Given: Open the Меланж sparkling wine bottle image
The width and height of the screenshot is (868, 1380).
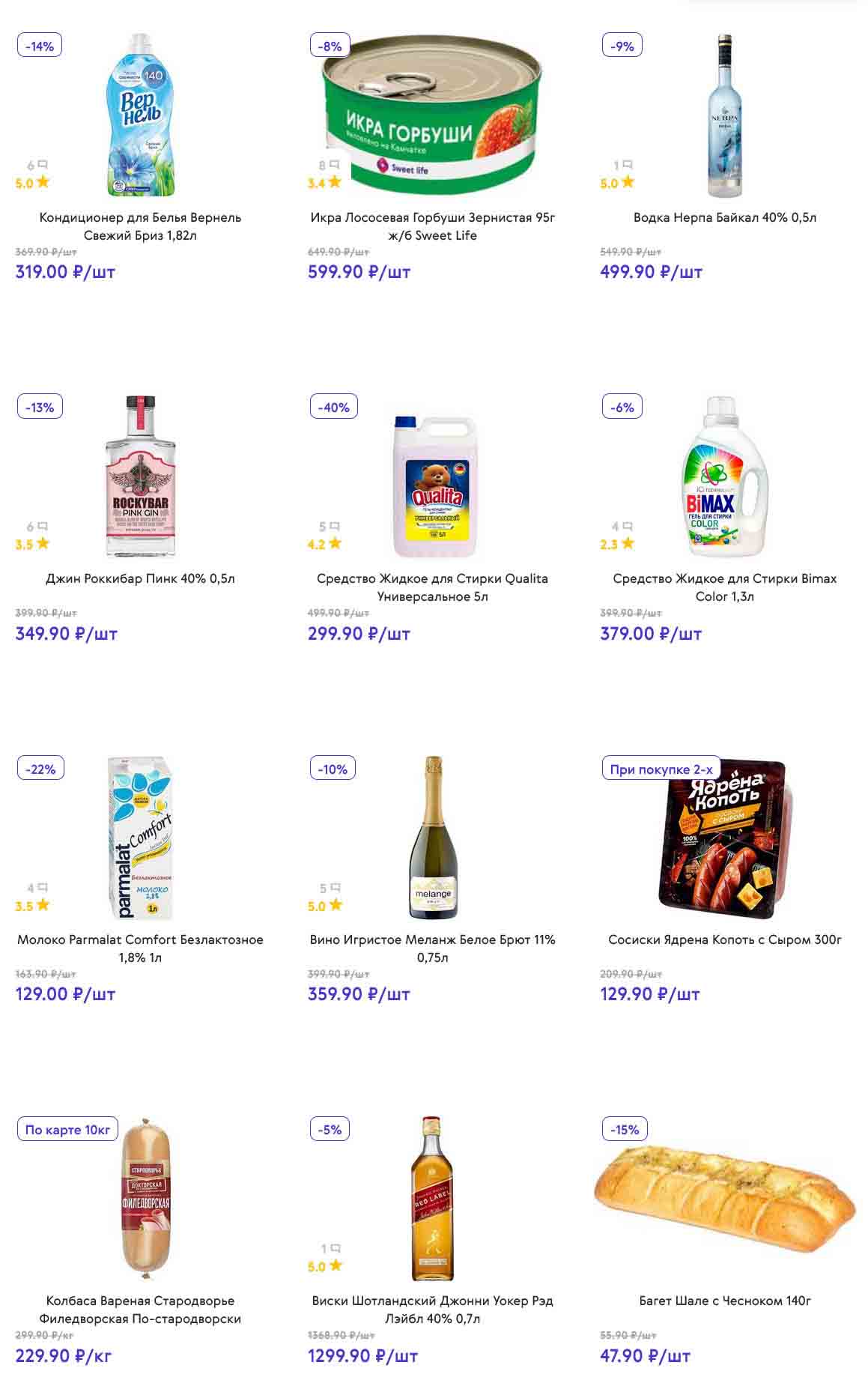Looking at the screenshot, I should 433,838.
